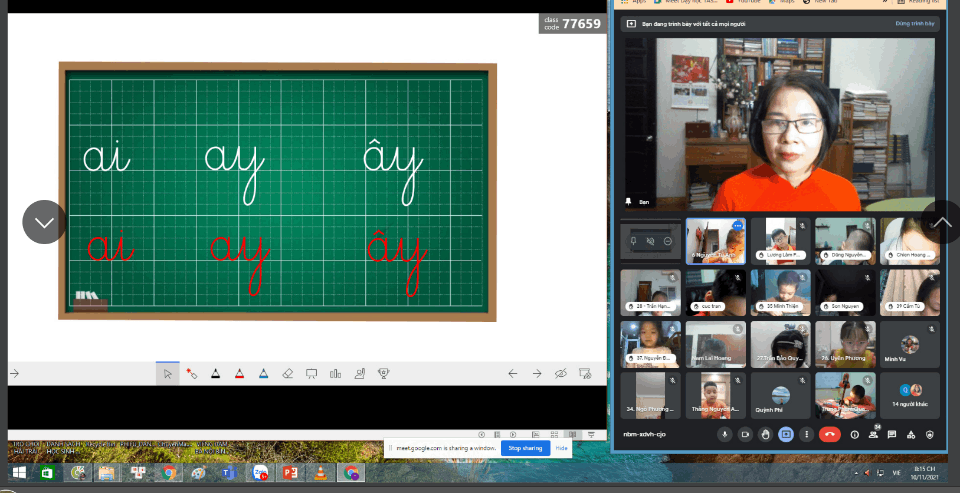960x493 pixels.
Task: Click the Stop sharing button
Action: 525,448
